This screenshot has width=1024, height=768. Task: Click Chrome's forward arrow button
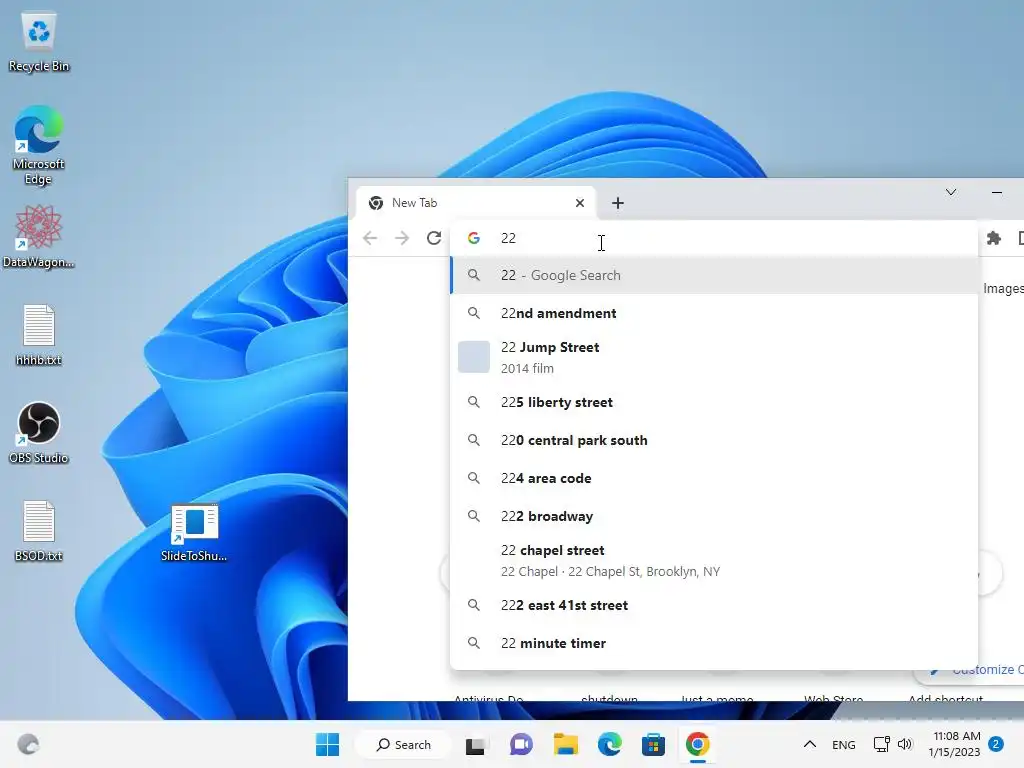402,238
